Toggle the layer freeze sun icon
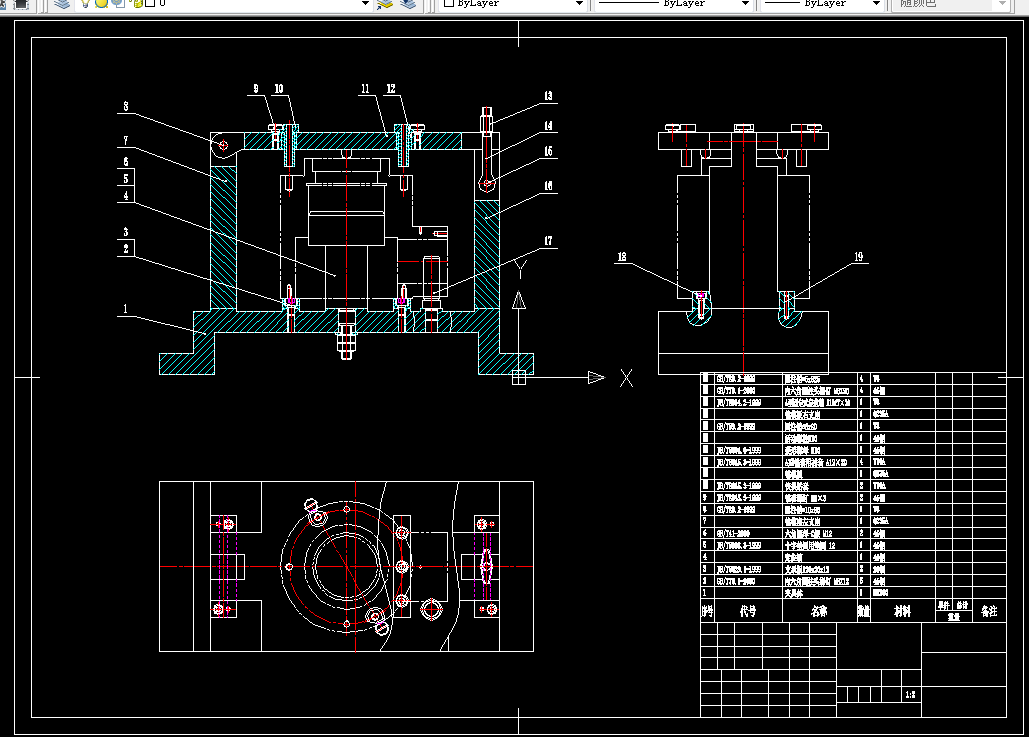The height and width of the screenshot is (737, 1029). coord(102,3)
